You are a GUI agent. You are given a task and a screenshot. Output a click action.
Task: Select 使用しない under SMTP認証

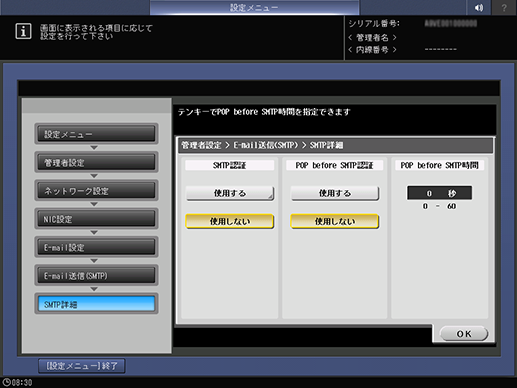coord(230,221)
